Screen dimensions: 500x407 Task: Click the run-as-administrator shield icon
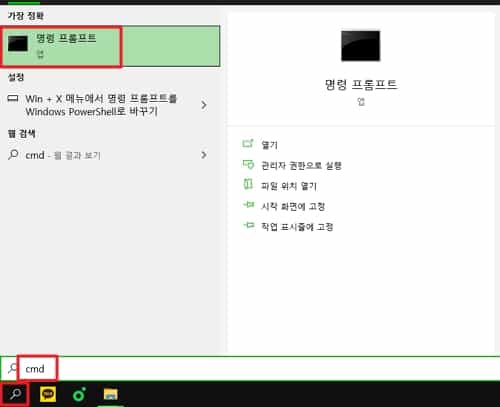pyautogui.click(x=248, y=164)
